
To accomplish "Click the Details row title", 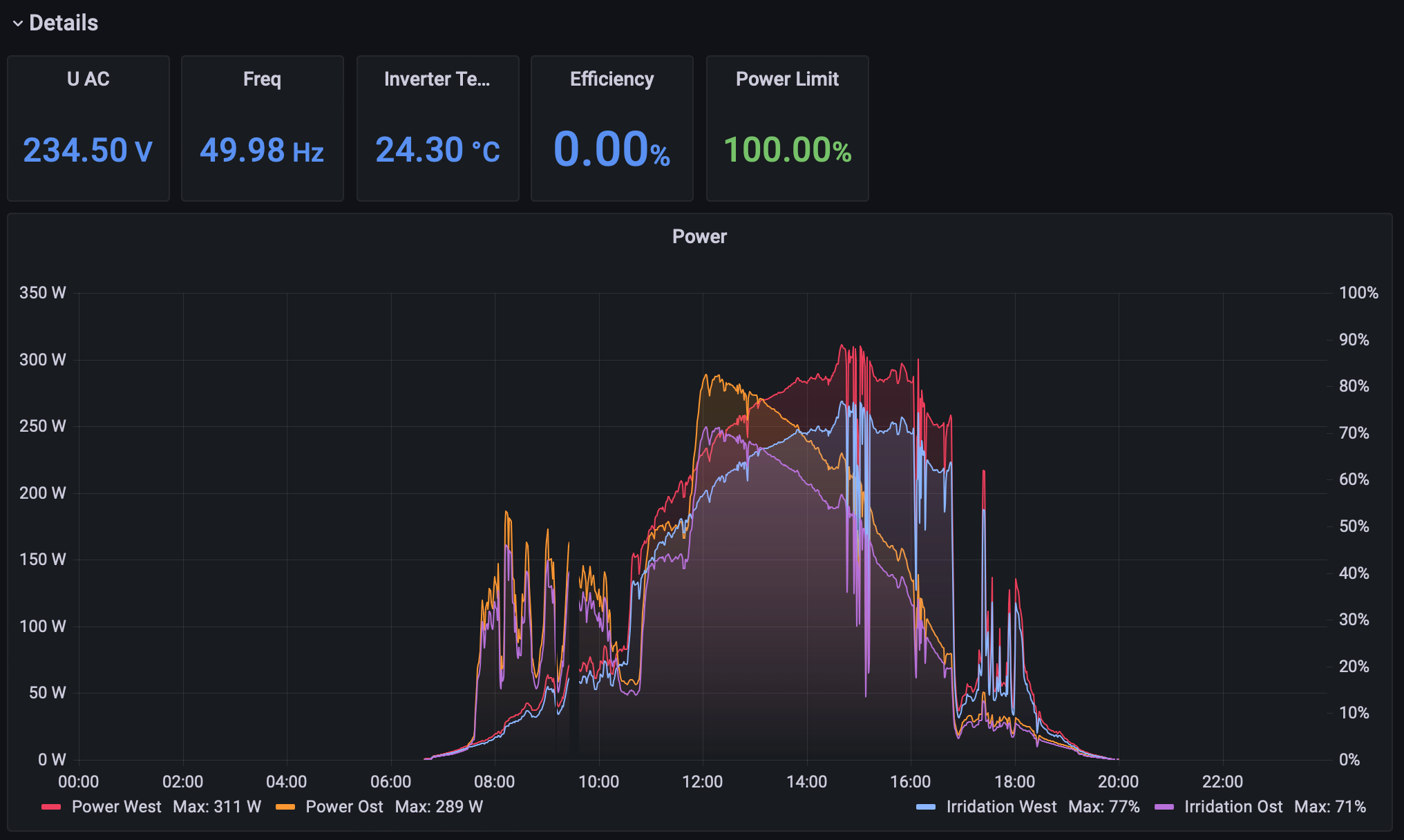I will pyautogui.click(x=64, y=23).
